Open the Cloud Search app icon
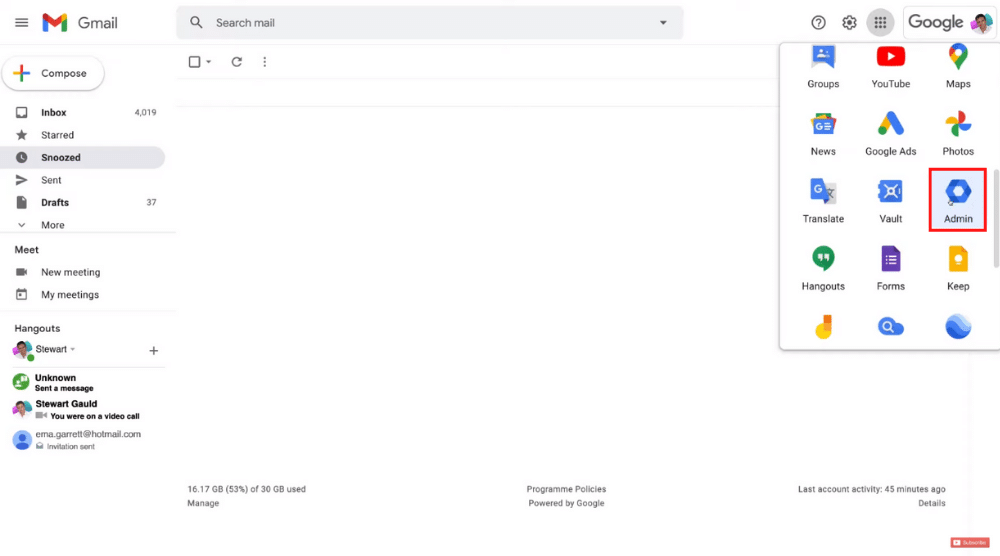Viewport: 1000px width, 556px height. pyautogui.click(x=891, y=327)
